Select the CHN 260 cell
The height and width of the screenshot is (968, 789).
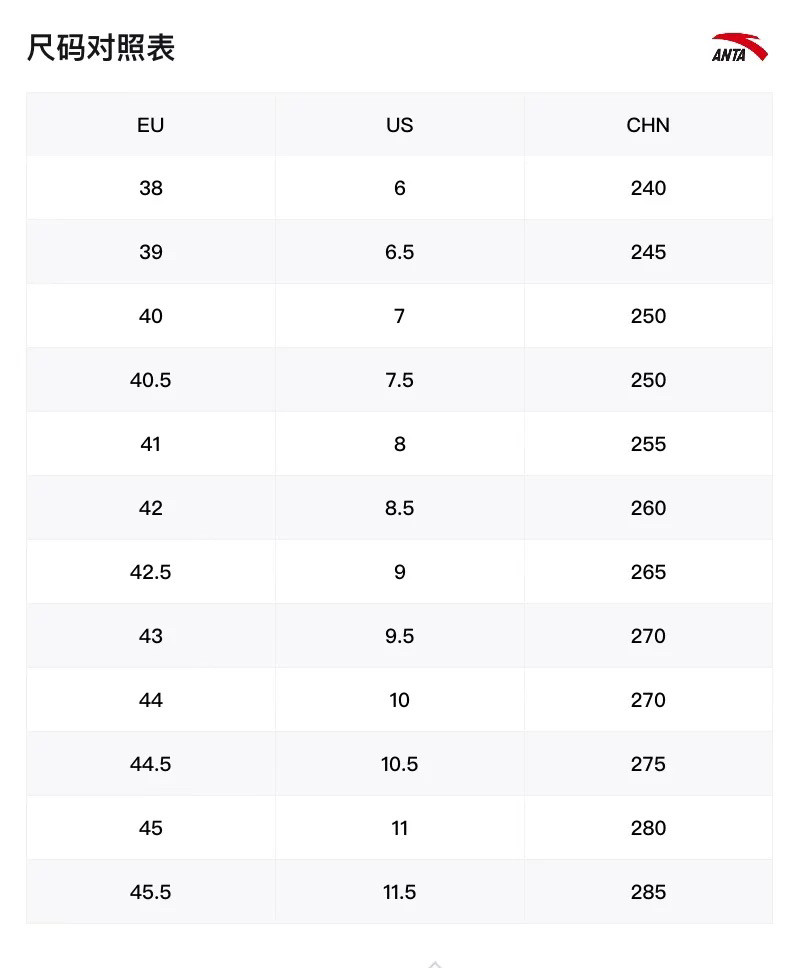click(x=648, y=508)
